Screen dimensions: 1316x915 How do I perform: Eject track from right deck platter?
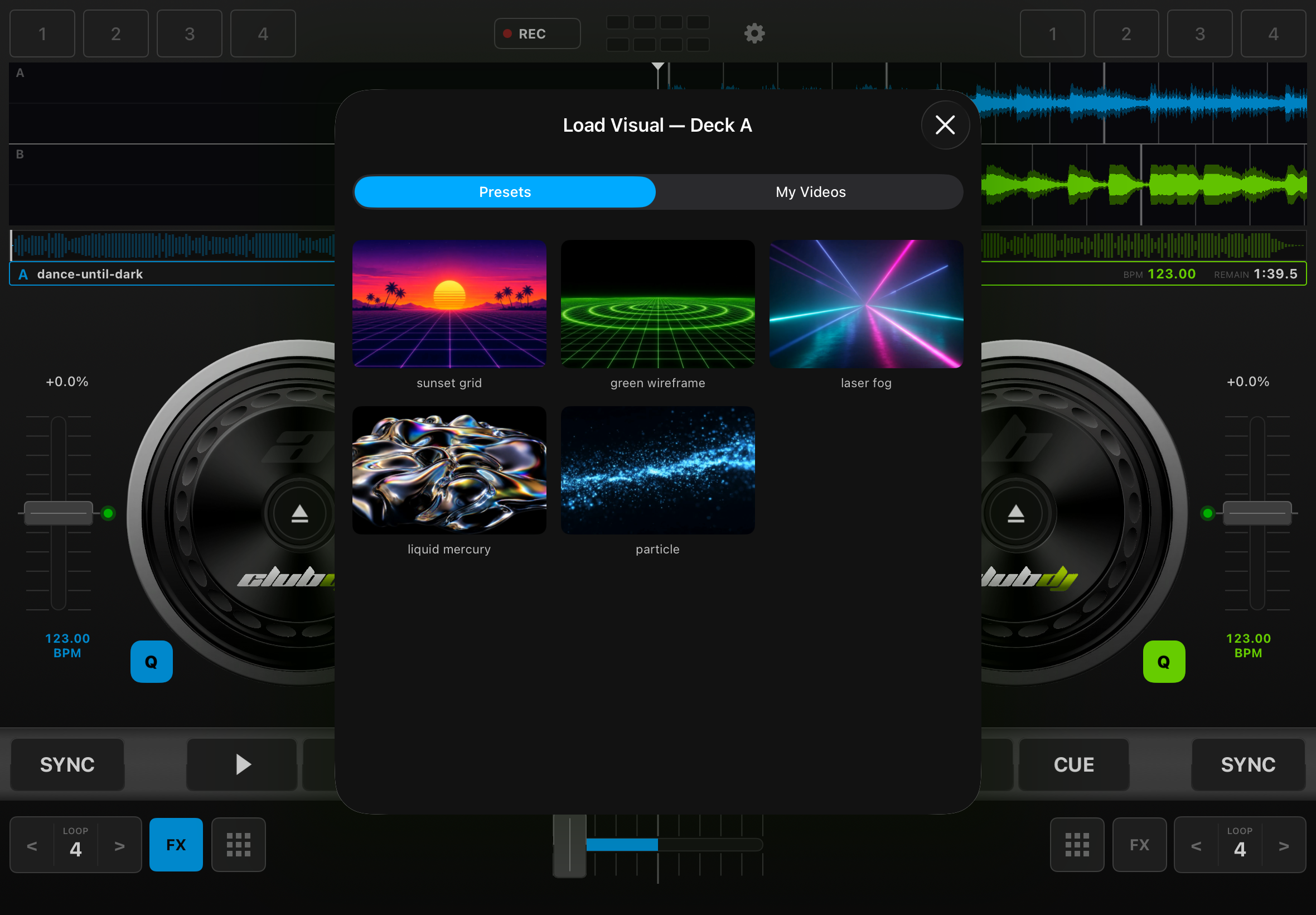pyautogui.click(x=1016, y=514)
